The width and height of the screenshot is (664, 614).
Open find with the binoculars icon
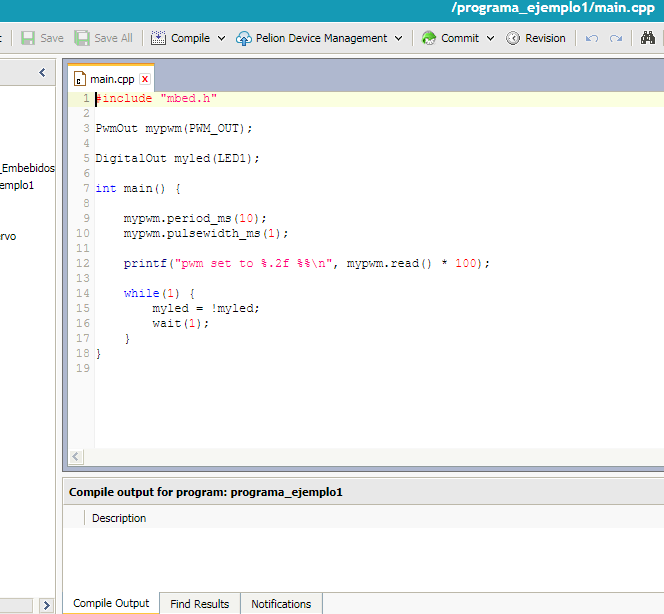click(x=648, y=38)
